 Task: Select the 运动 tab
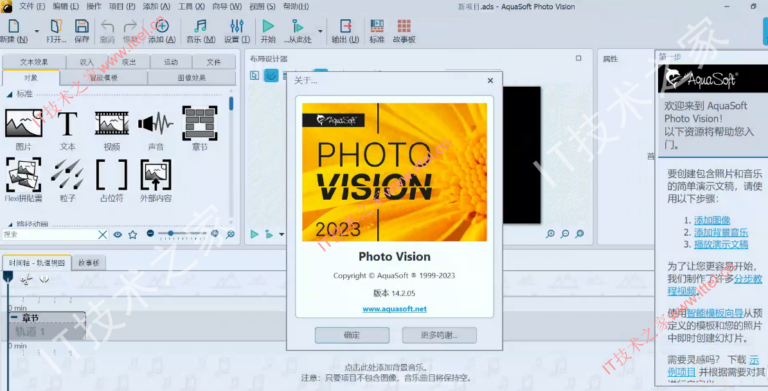[171, 62]
